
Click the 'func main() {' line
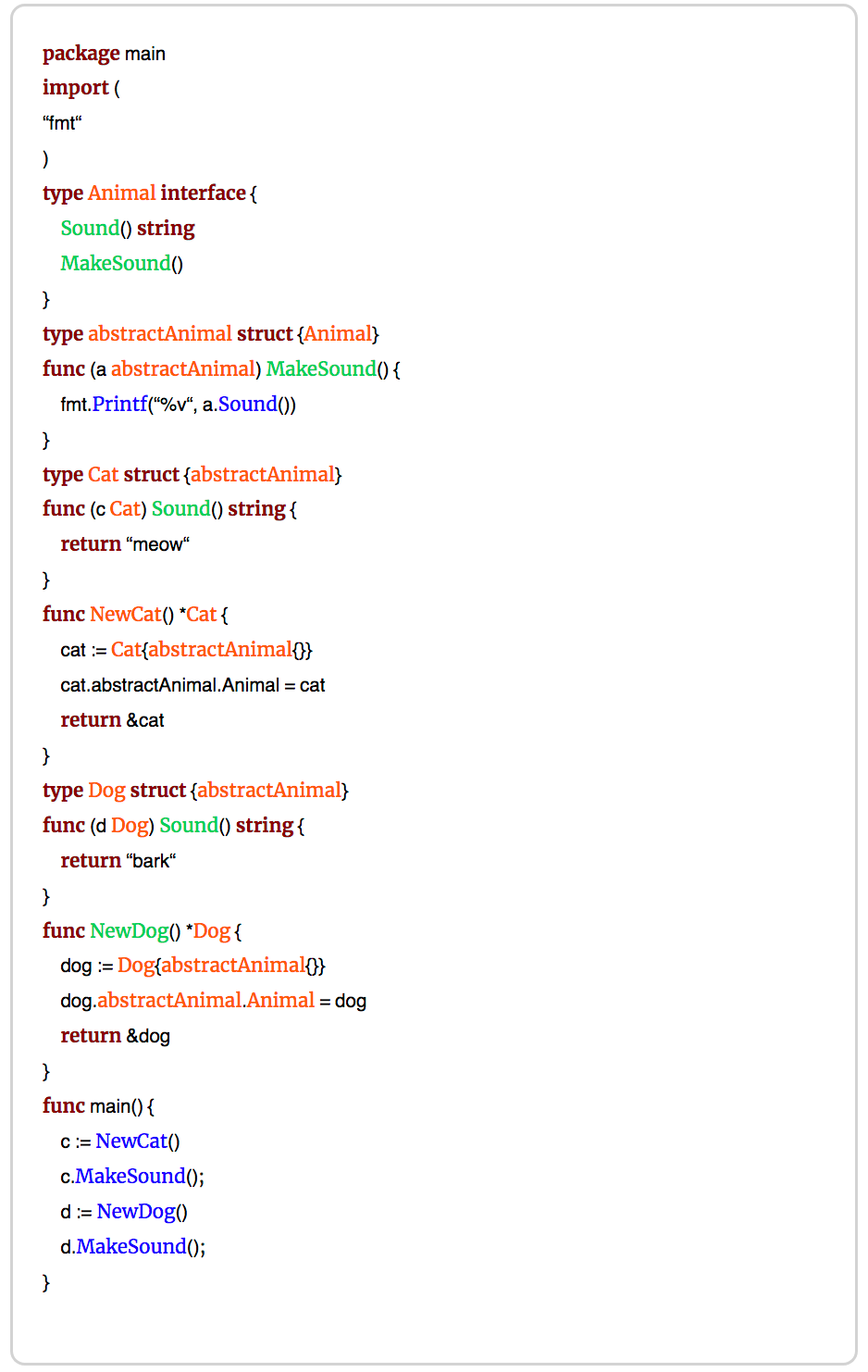(98, 1106)
